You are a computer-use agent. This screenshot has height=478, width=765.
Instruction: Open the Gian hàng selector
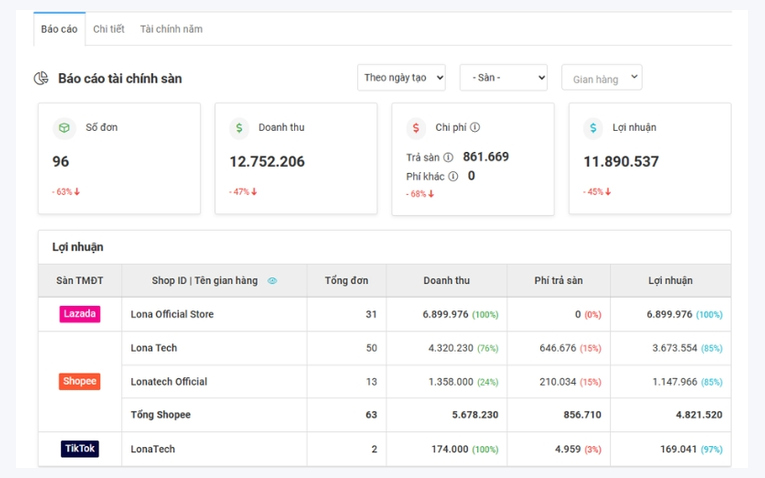[602, 78]
